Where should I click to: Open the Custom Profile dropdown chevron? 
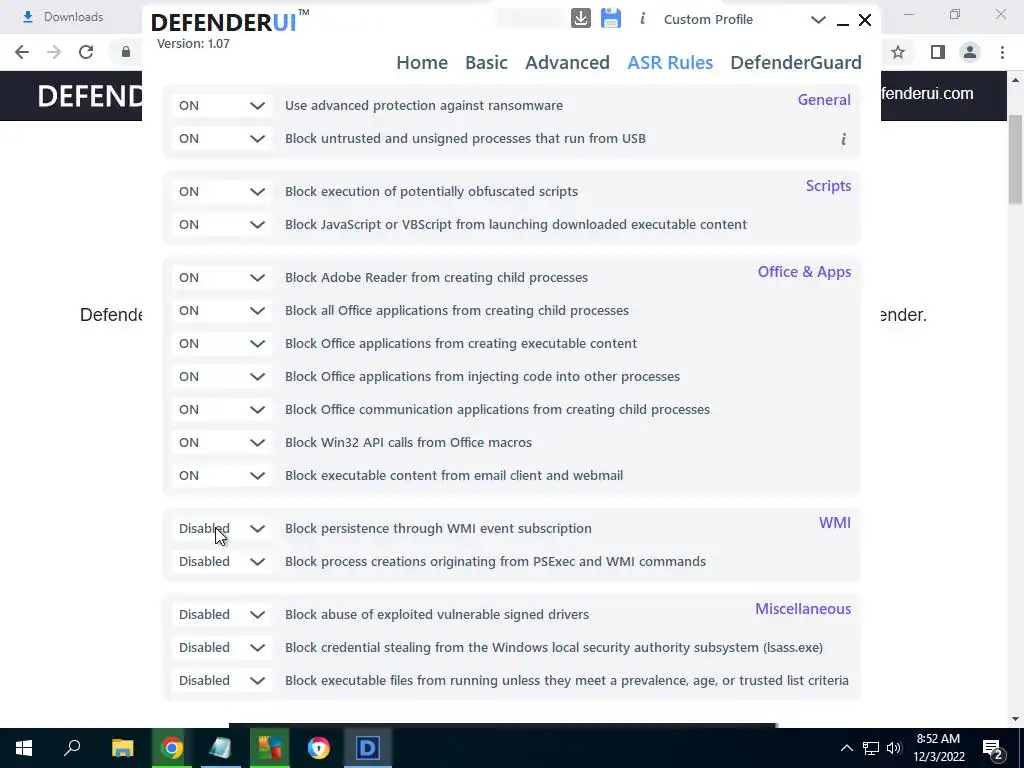click(818, 20)
